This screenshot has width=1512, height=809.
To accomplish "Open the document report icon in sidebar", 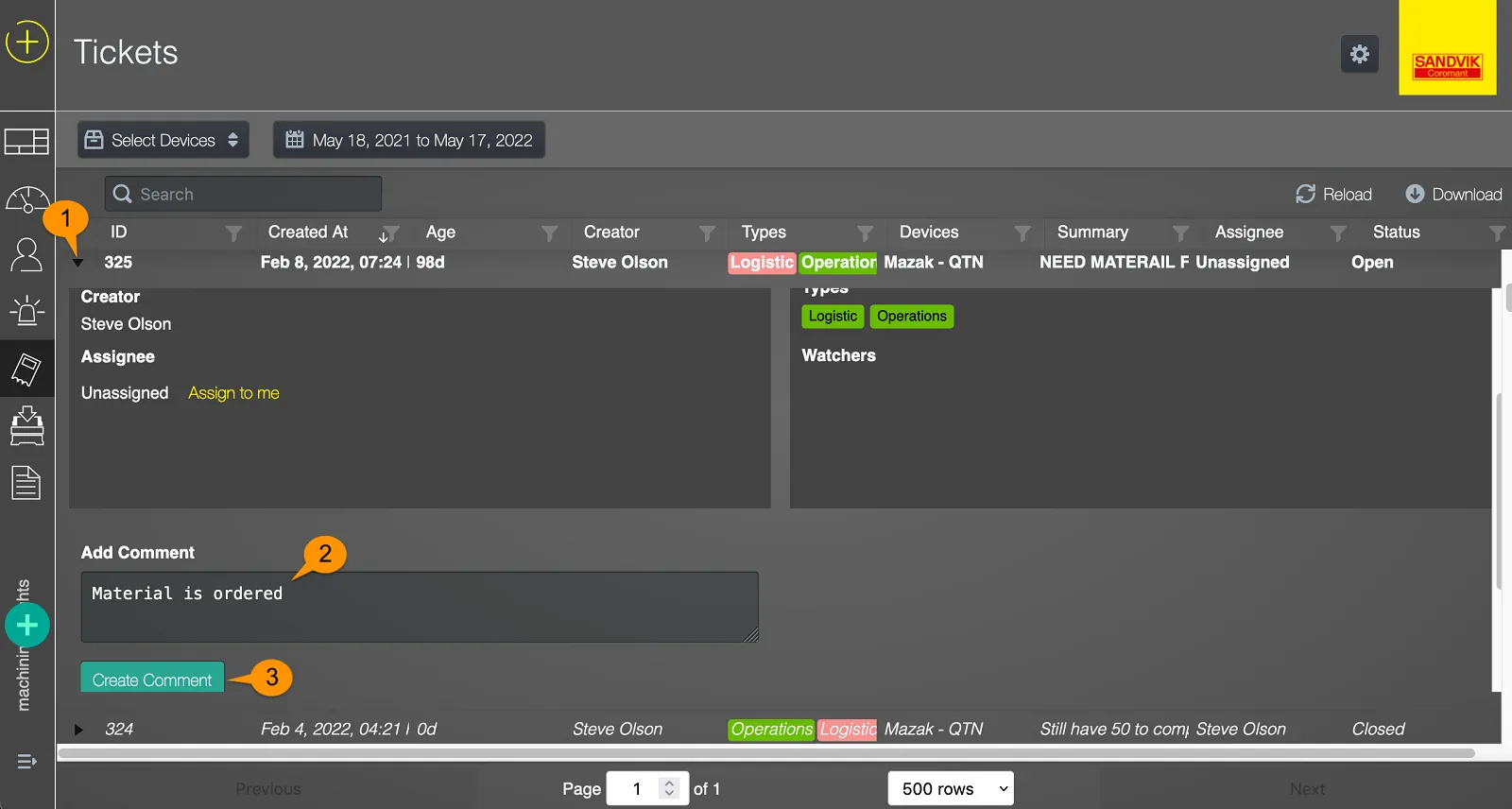I will click(x=26, y=483).
